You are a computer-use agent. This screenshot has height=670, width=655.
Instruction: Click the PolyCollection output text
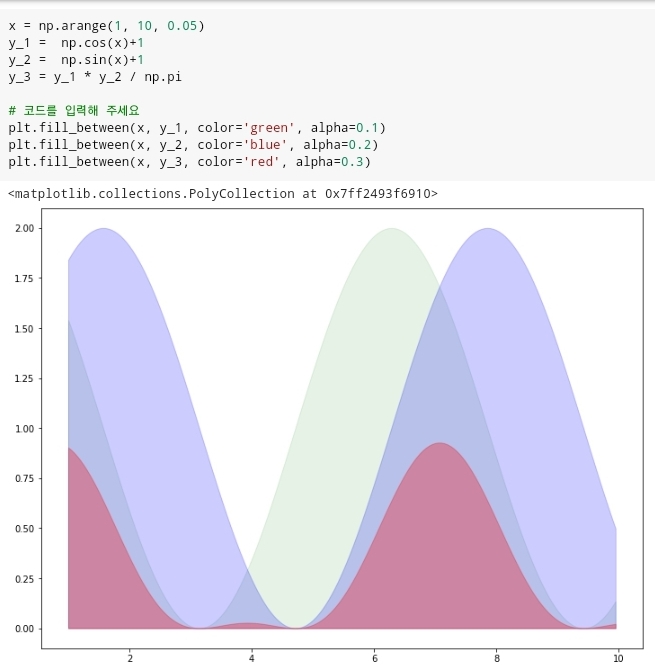[x=223, y=194]
